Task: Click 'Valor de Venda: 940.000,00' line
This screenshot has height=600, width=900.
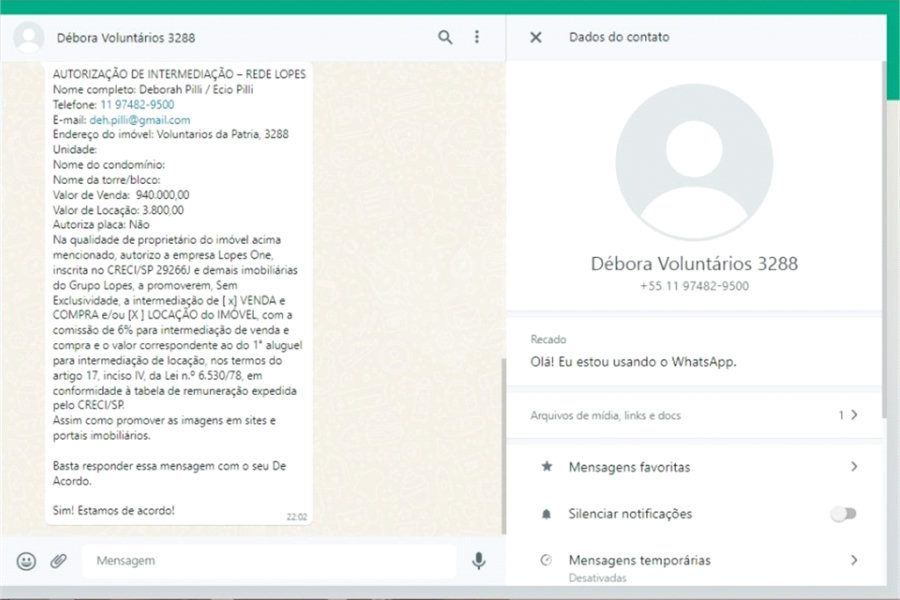Action: tap(121, 195)
